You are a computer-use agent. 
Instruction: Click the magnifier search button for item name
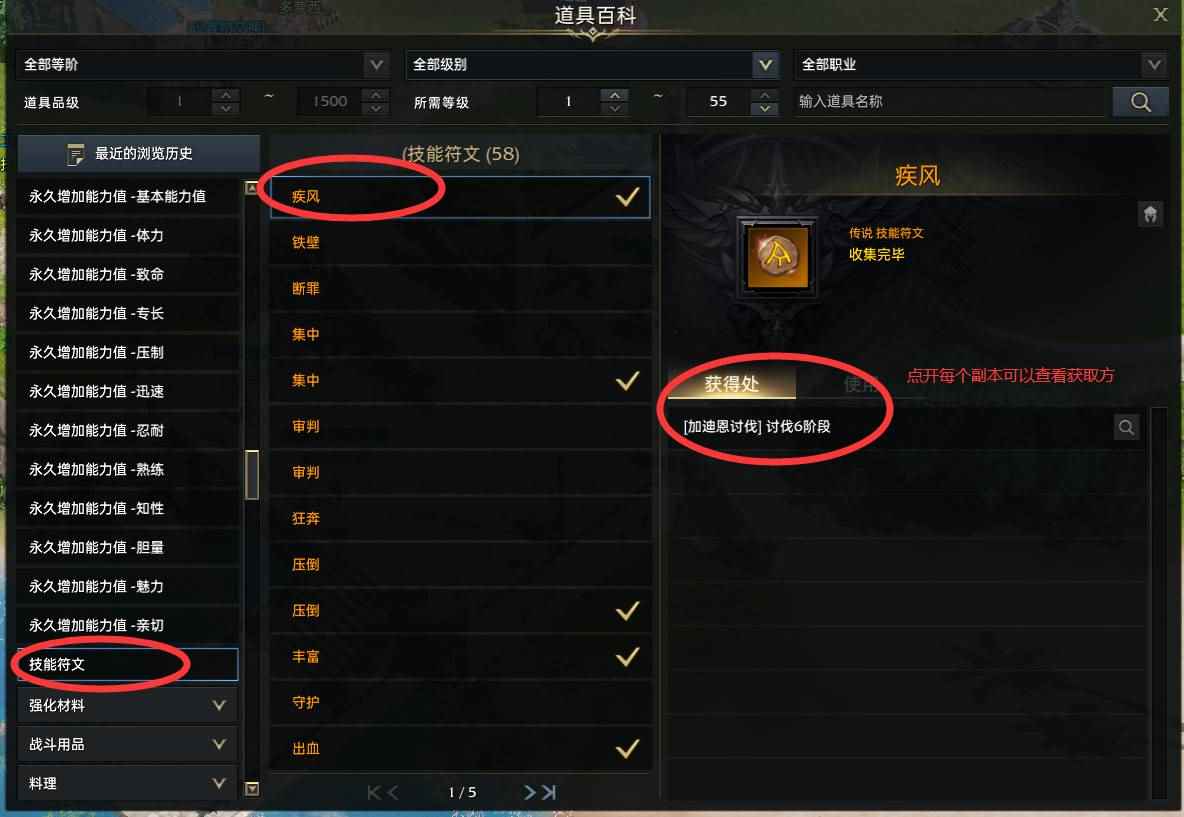[1140, 102]
